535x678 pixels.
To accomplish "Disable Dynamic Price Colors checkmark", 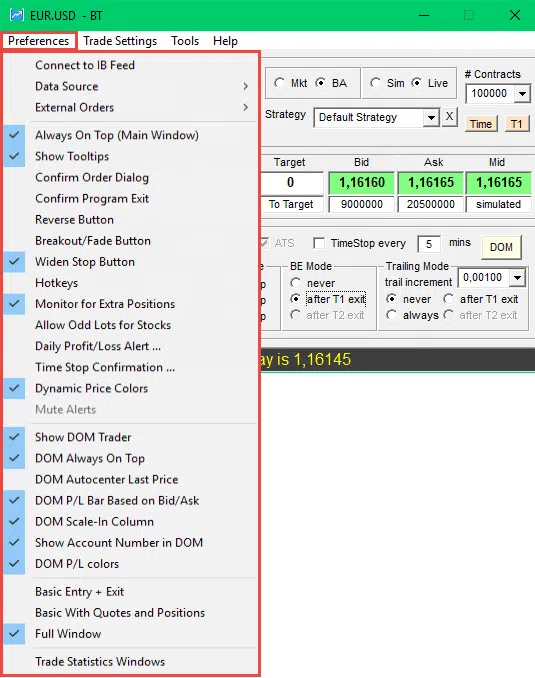I will point(14,388).
